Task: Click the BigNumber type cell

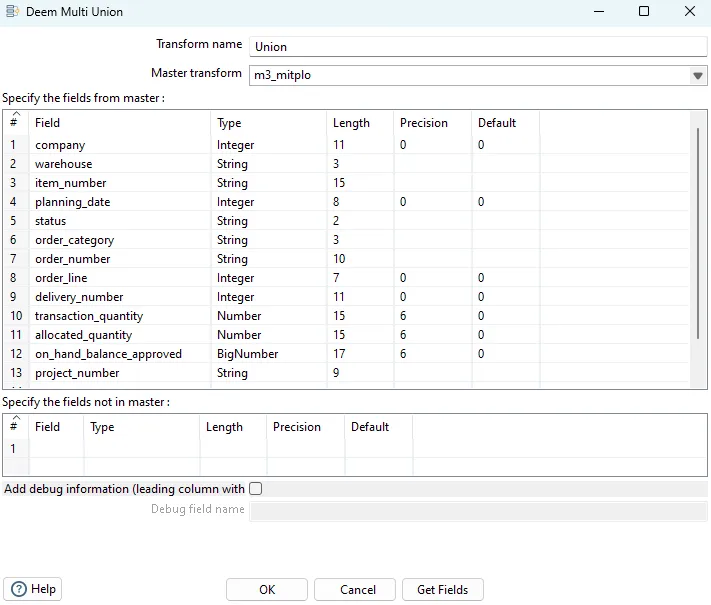Action: tap(240, 354)
